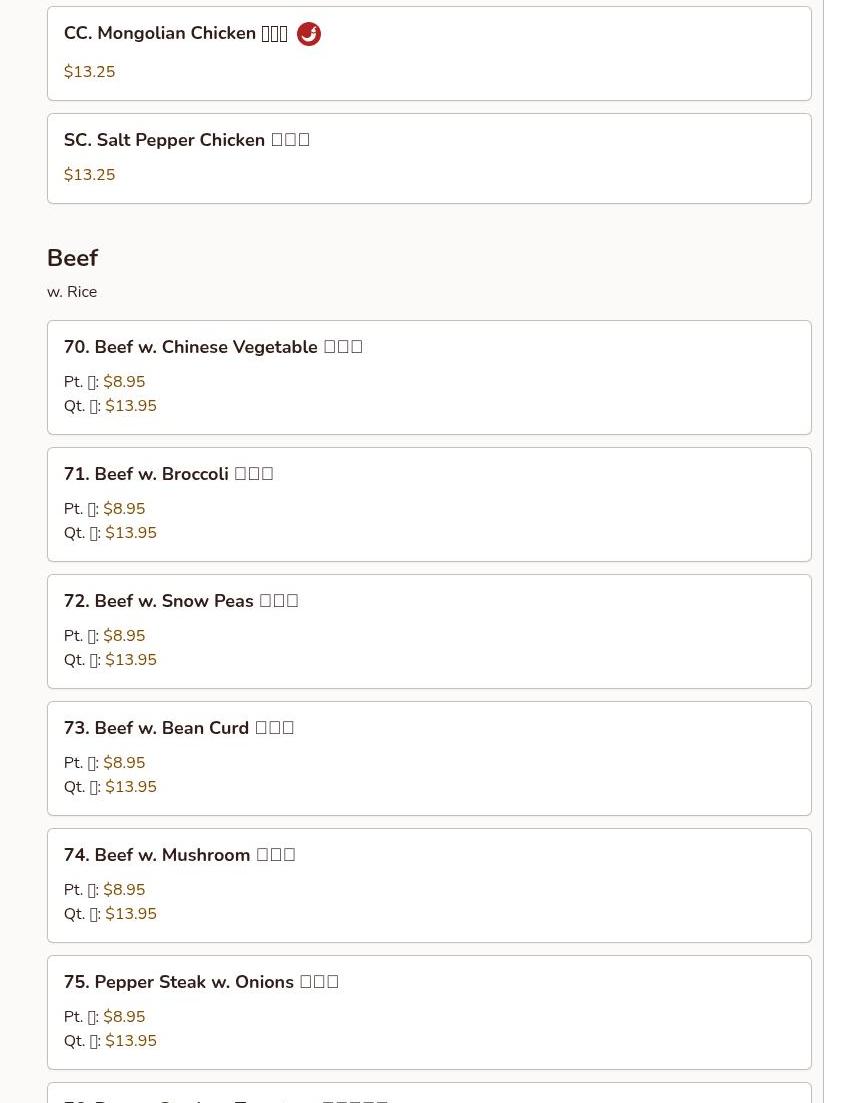Select Qt. $13.95 under Beef w. Bean Curd

(110, 786)
